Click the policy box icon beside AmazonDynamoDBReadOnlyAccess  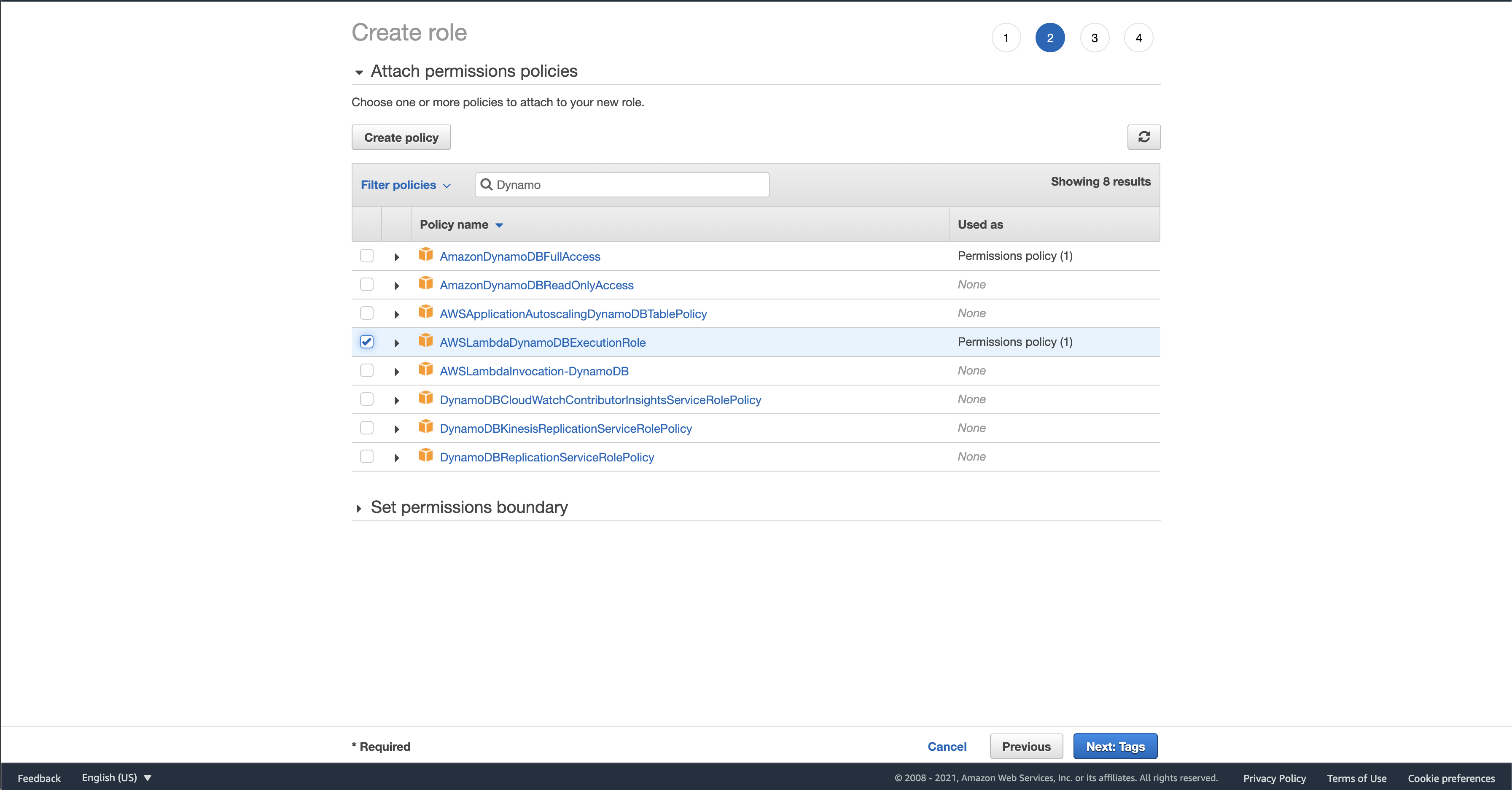[425, 284]
